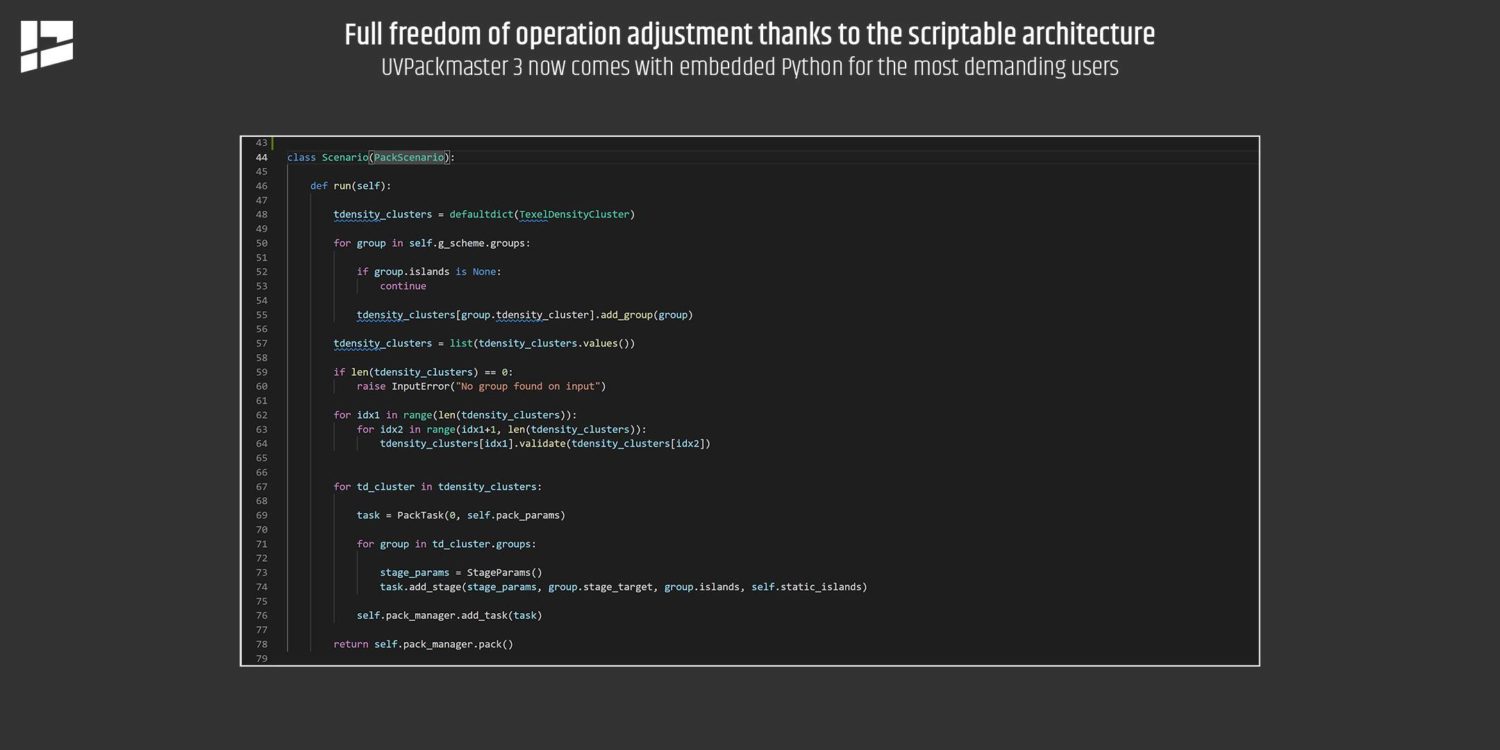Image resolution: width=1500 pixels, height=750 pixels.
Task: Click TexelDensityCluster in defaultdict call
Action: point(574,214)
